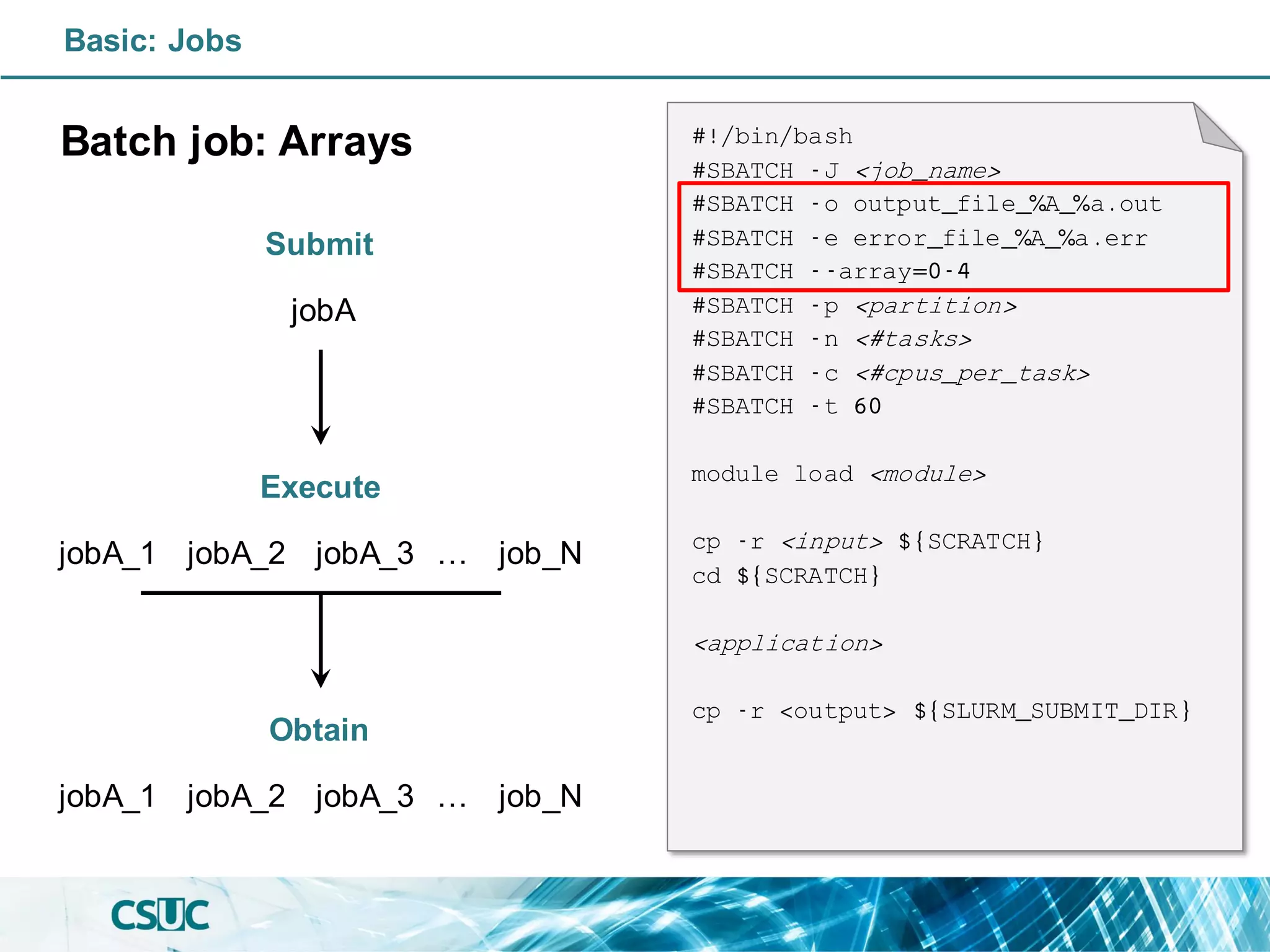Click the folded corner of the script page
Screen dimensions: 1270x952
(1214, 131)
